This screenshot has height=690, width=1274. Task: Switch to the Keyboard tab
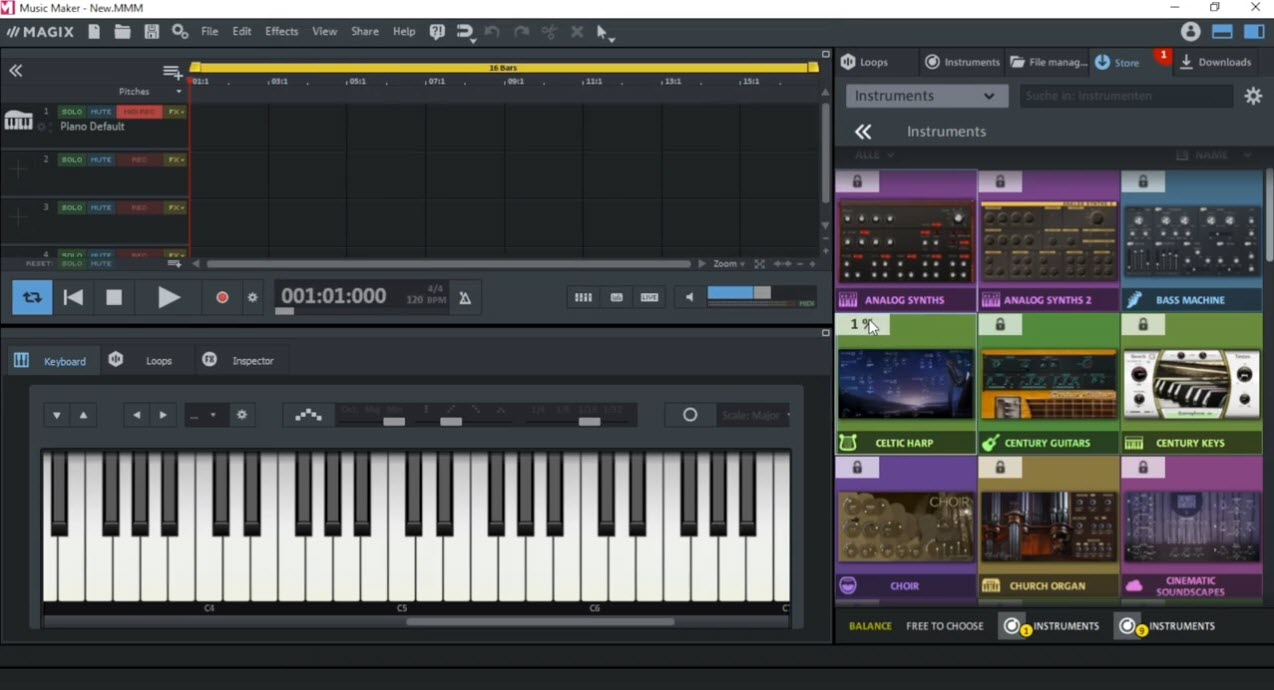point(52,361)
